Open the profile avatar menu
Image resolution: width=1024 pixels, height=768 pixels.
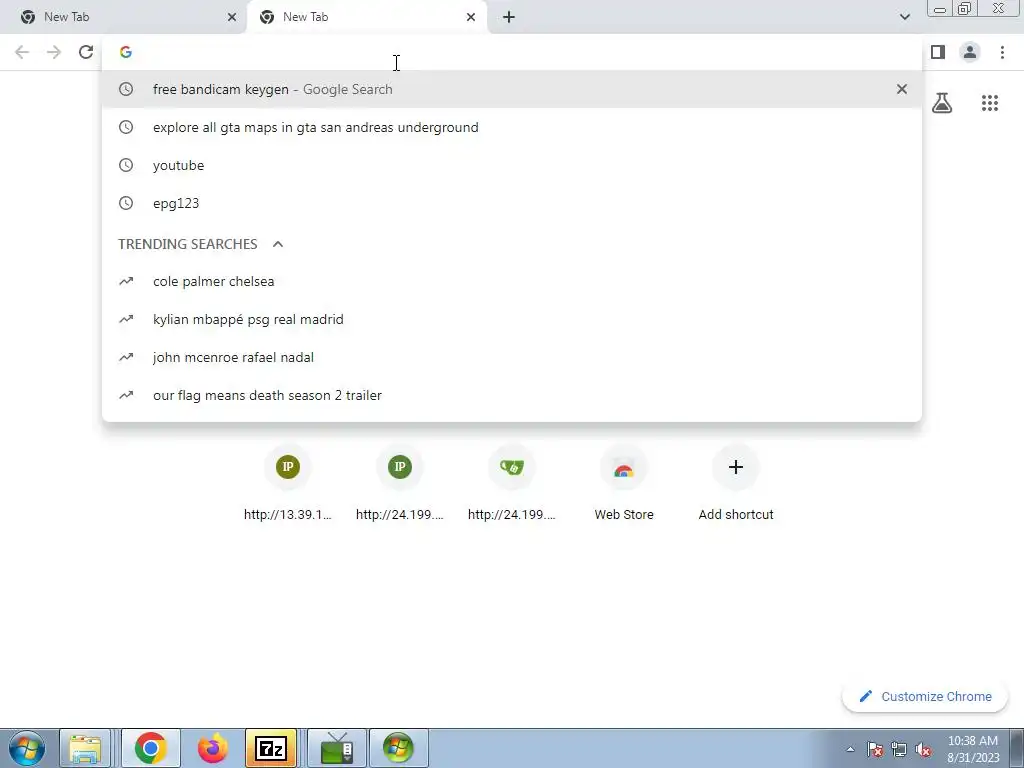click(970, 52)
